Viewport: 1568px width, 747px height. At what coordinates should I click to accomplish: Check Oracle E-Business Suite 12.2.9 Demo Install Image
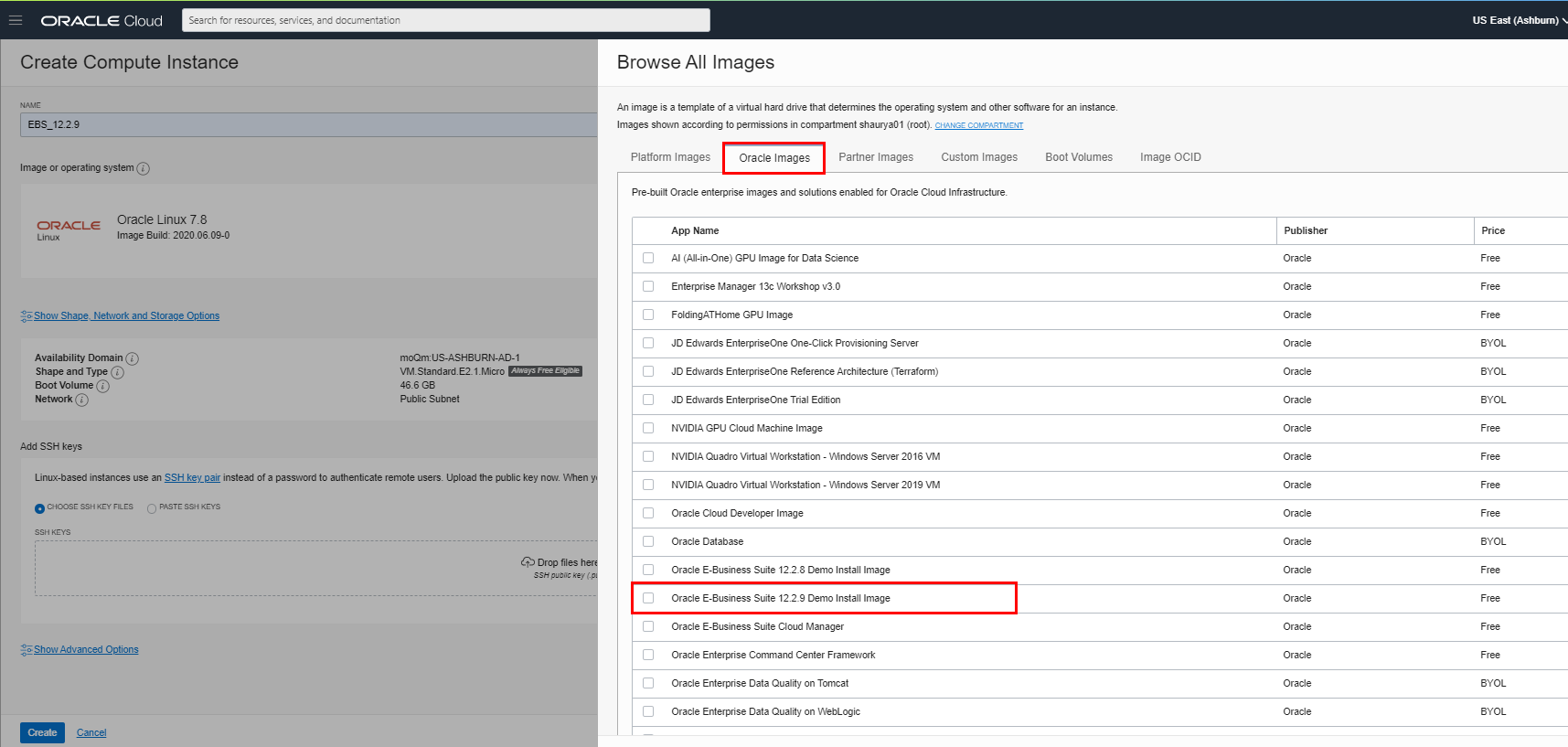(648, 598)
